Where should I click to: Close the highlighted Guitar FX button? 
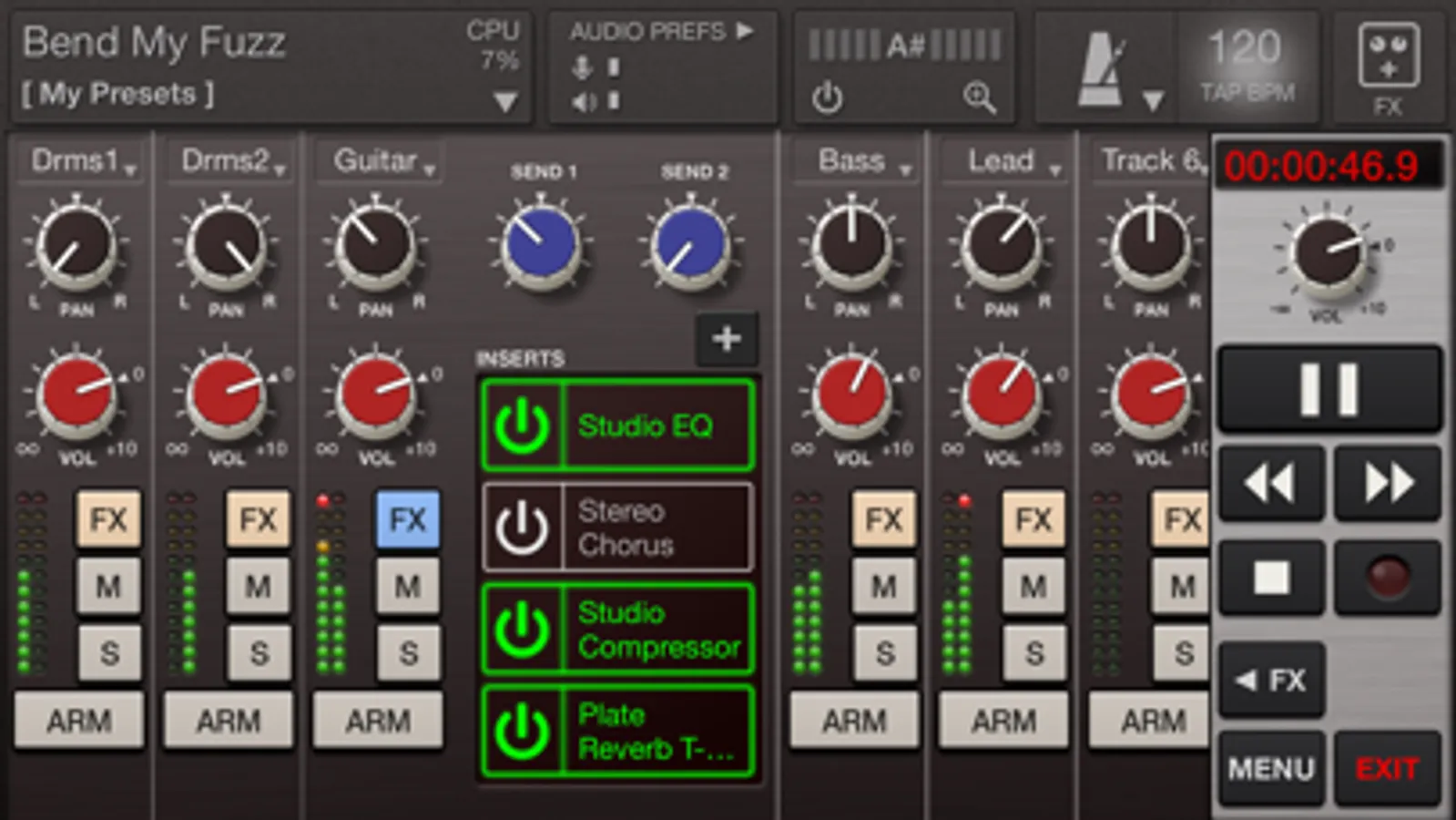coord(407,519)
